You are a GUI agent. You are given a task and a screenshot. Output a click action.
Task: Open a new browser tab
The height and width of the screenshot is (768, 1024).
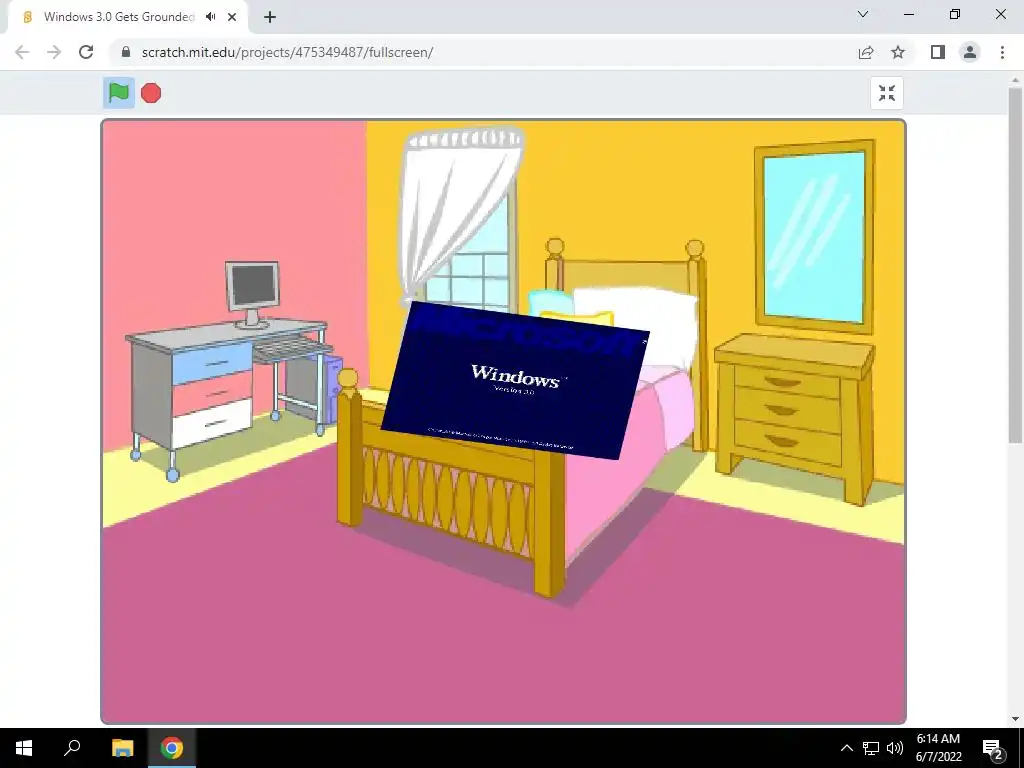click(x=270, y=17)
